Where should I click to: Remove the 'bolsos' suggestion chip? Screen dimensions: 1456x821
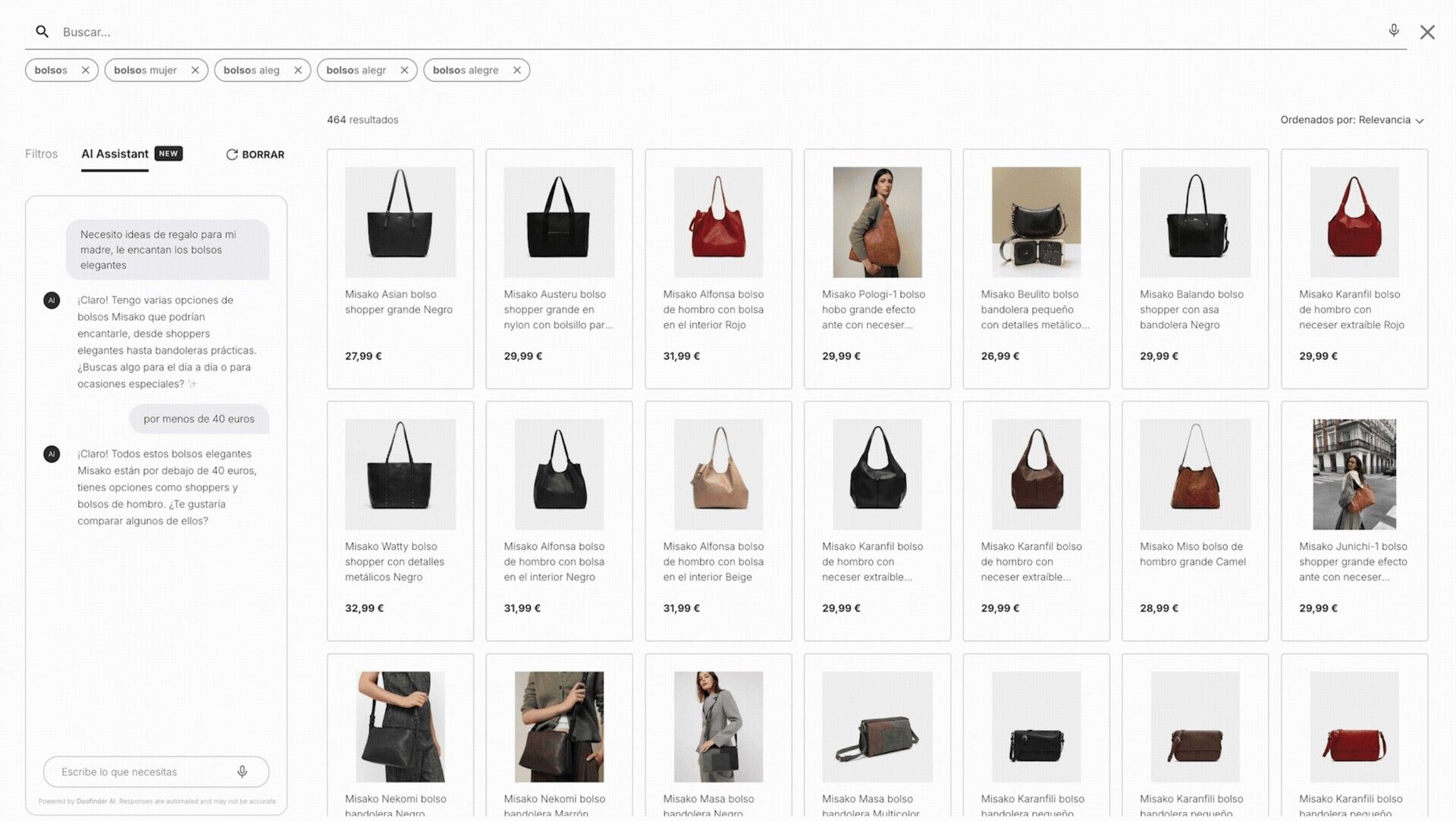coord(86,71)
